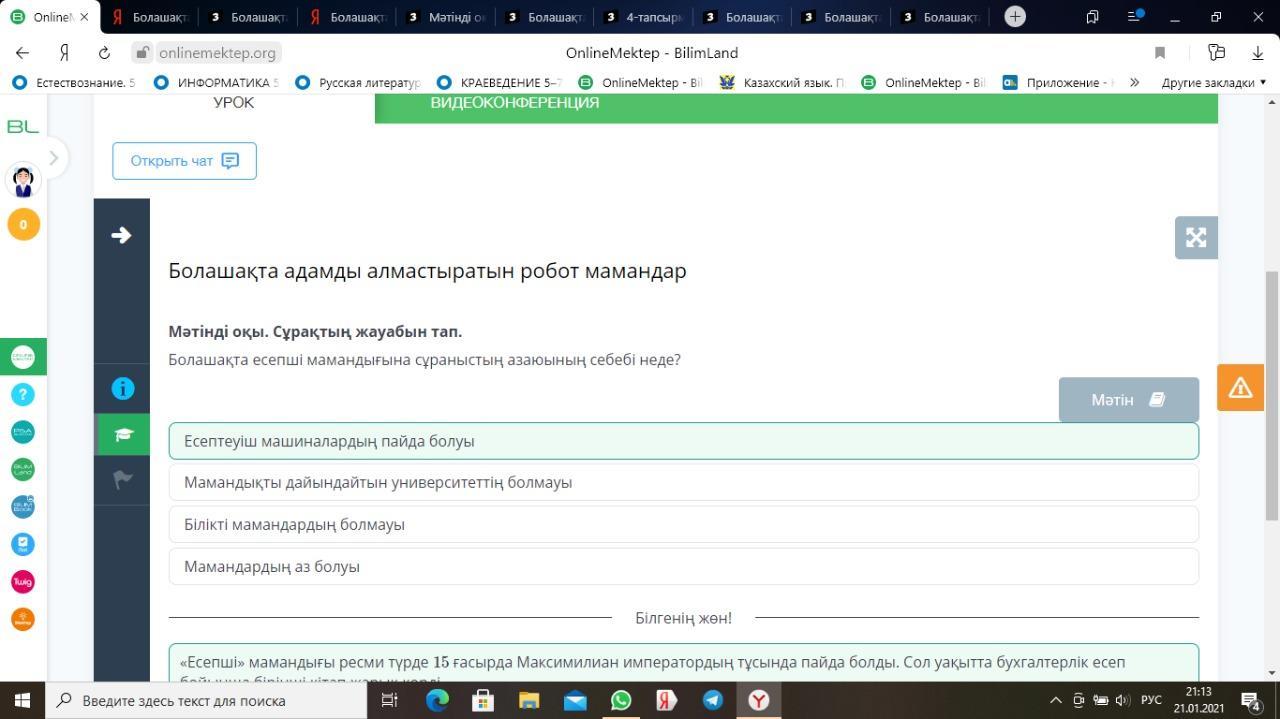Open lesson info icon
The width and height of the screenshot is (1280, 719).
(122, 388)
